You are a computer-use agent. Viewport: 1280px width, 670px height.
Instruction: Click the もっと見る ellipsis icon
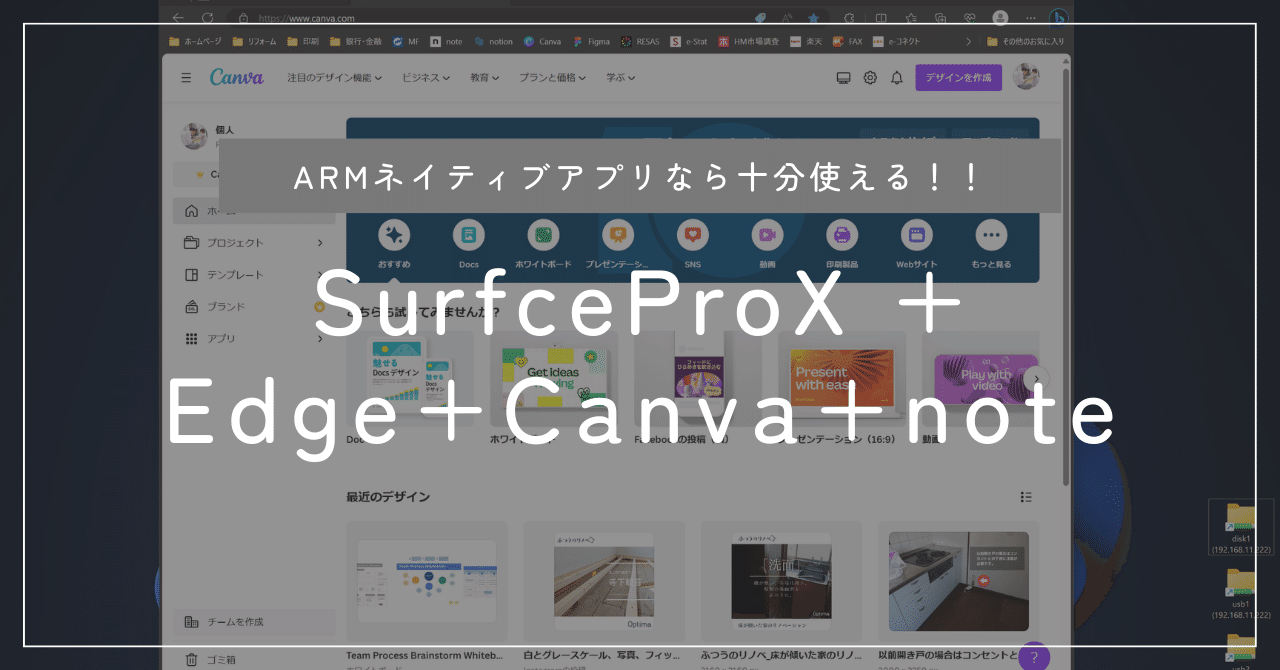click(991, 236)
